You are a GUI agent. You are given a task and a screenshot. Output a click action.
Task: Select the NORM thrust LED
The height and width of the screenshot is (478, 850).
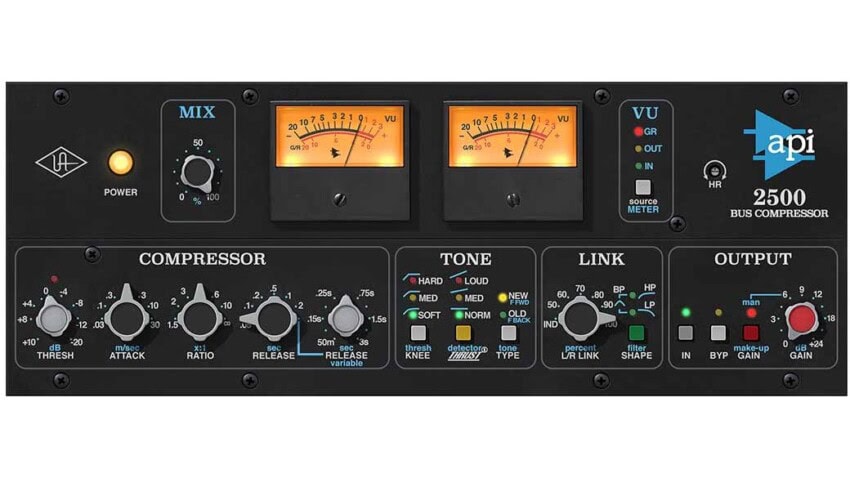[x=459, y=315]
